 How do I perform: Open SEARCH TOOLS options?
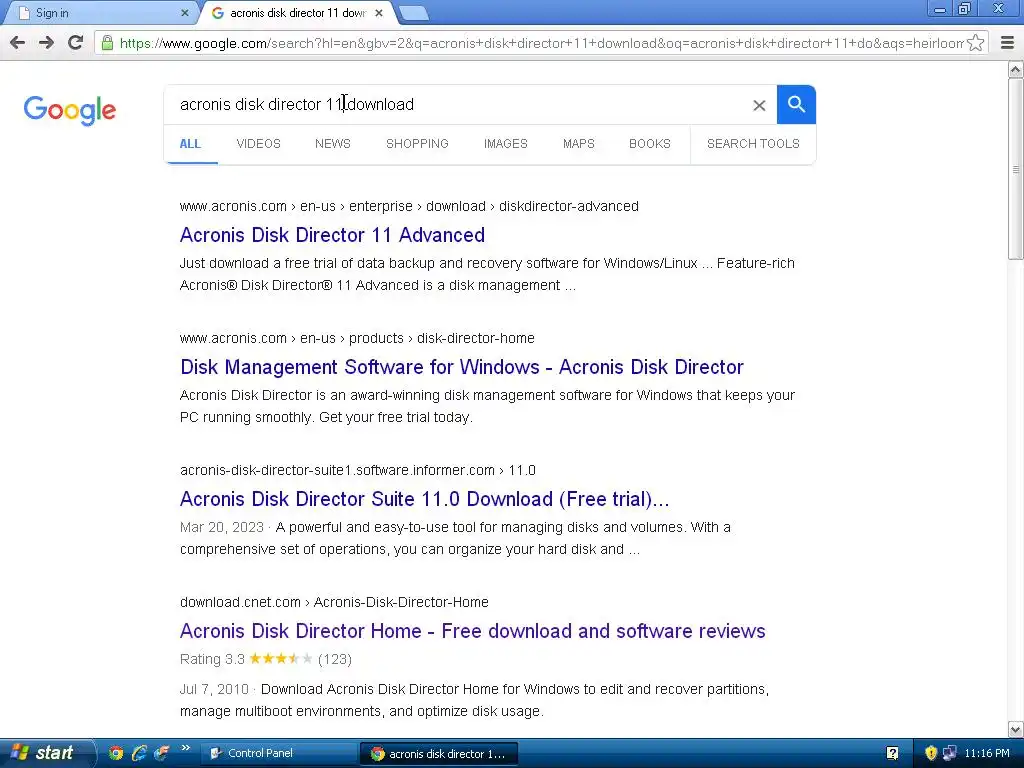click(753, 144)
